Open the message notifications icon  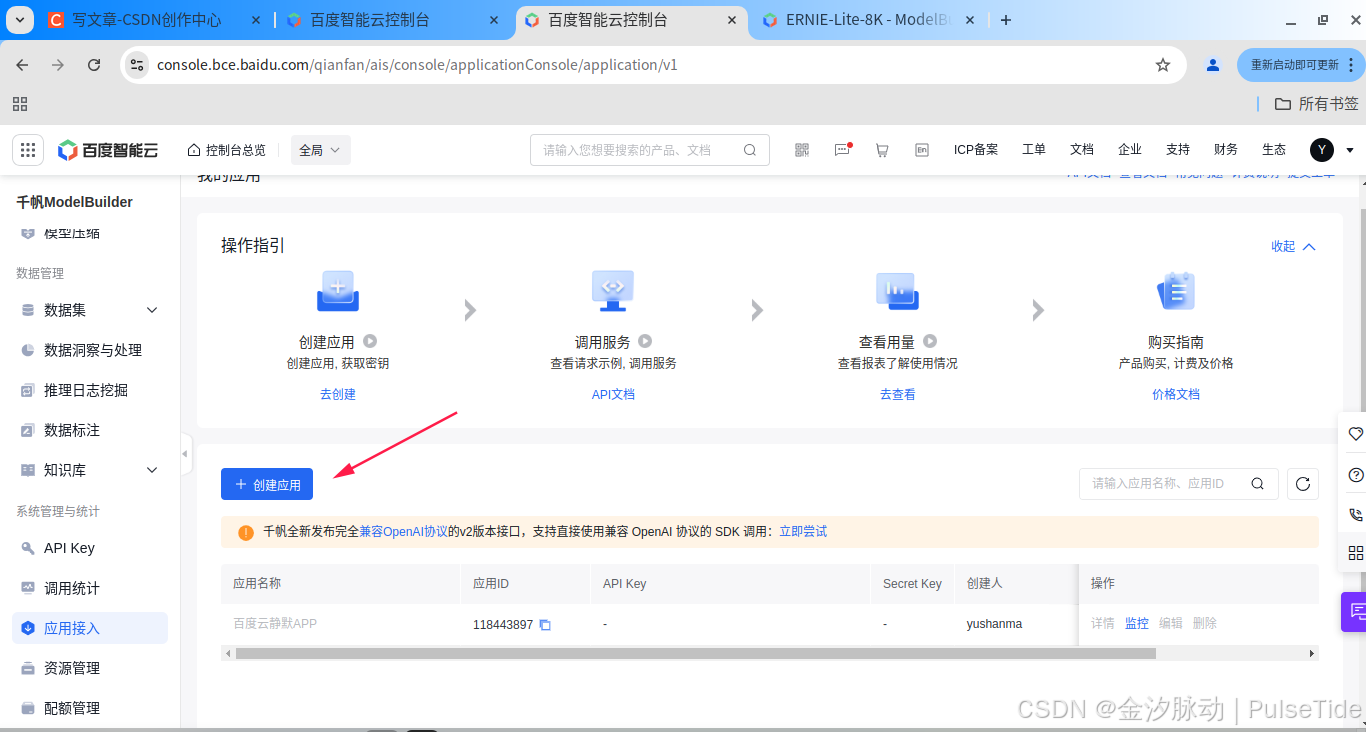(x=842, y=150)
